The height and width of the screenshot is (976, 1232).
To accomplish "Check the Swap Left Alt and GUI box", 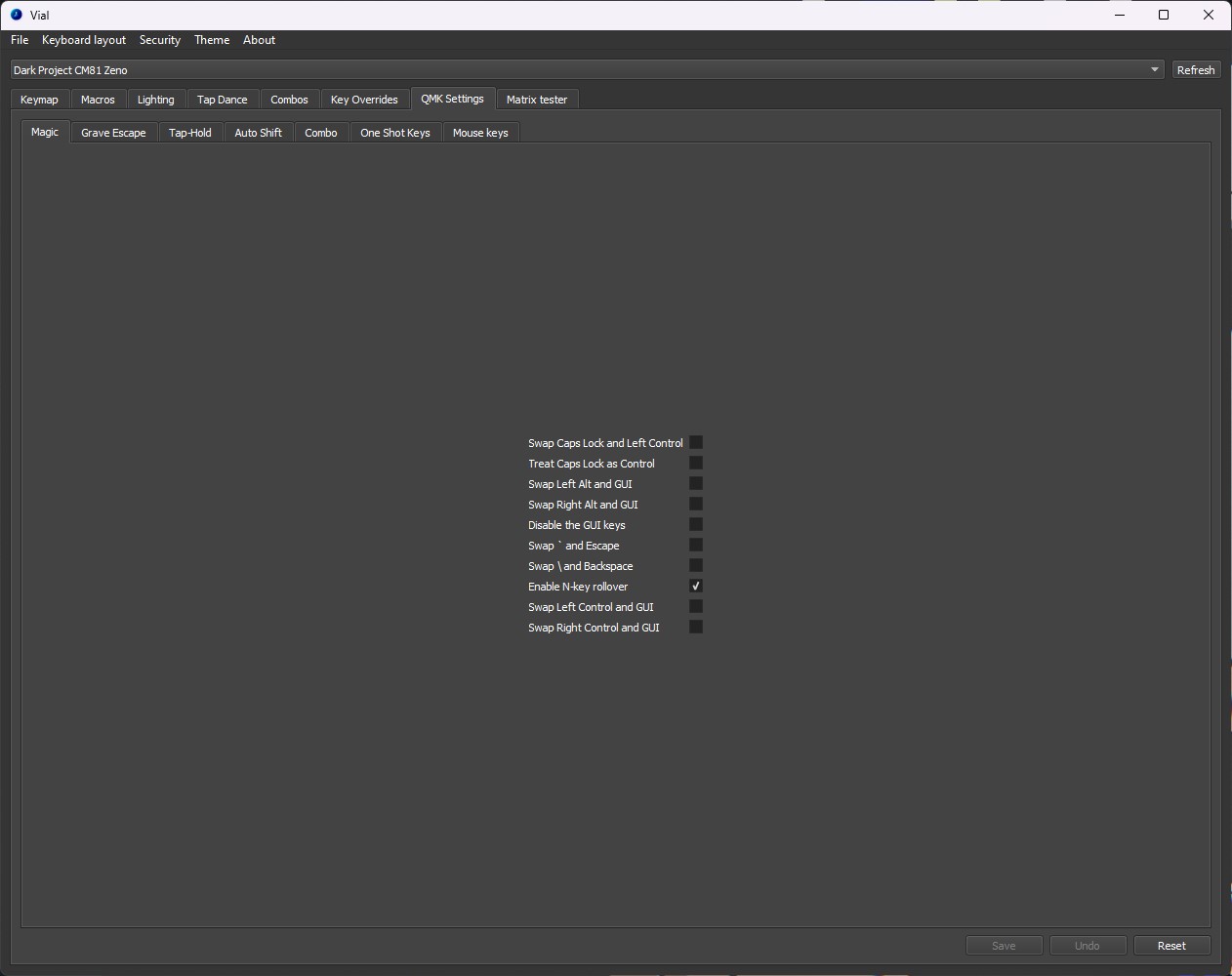I will click(x=696, y=484).
